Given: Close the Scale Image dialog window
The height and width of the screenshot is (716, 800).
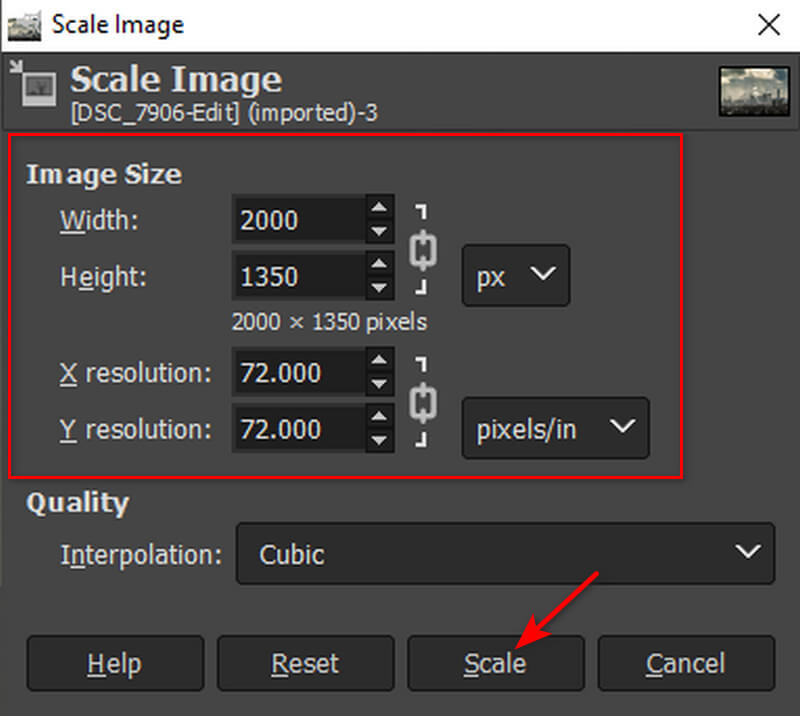Looking at the screenshot, I should [768, 24].
